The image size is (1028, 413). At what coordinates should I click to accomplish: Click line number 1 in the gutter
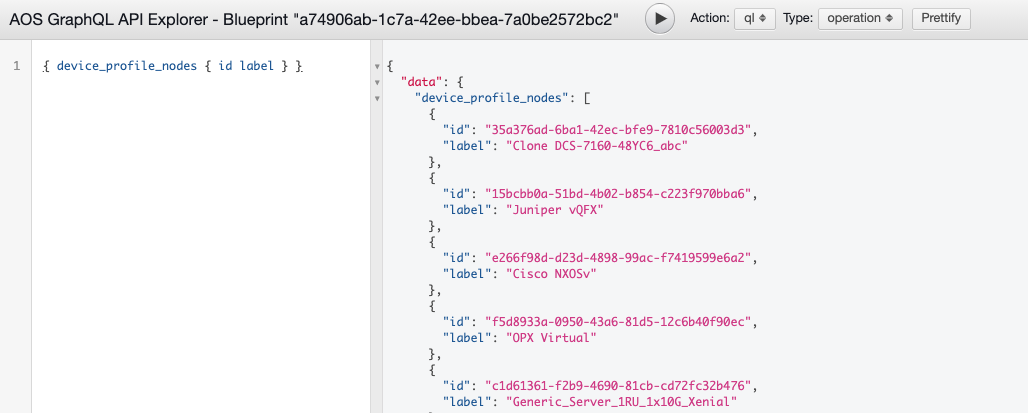pyautogui.click(x=16, y=66)
